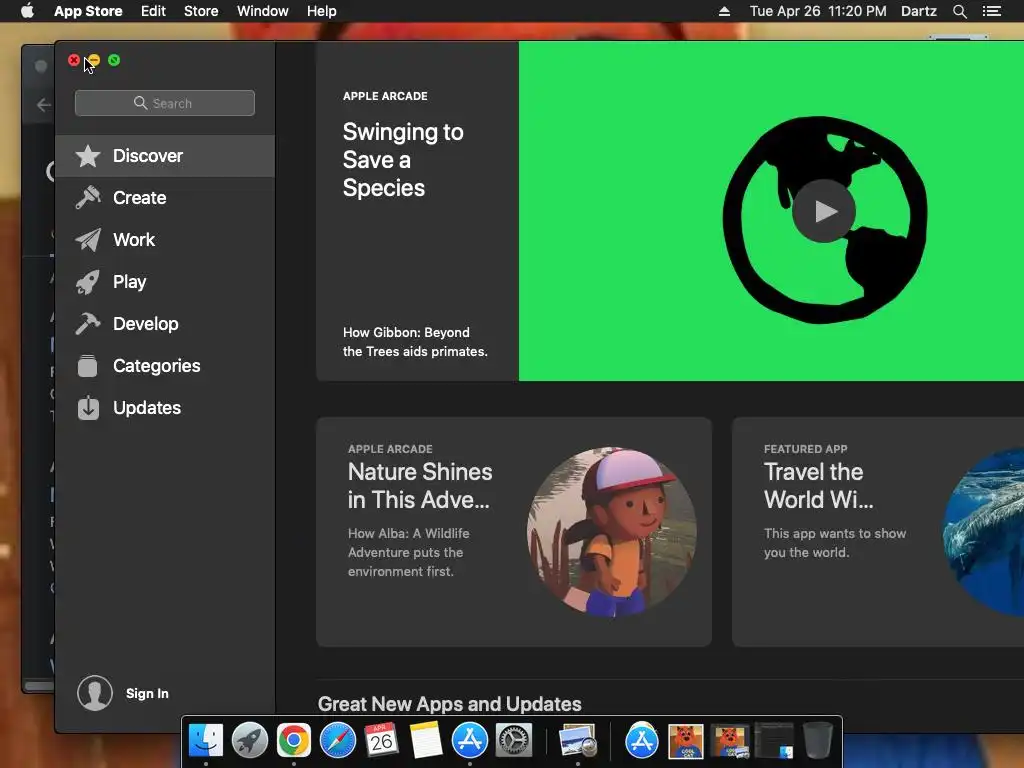
Task: Open the Updates section in sidebar
Action: coord(165,408)
